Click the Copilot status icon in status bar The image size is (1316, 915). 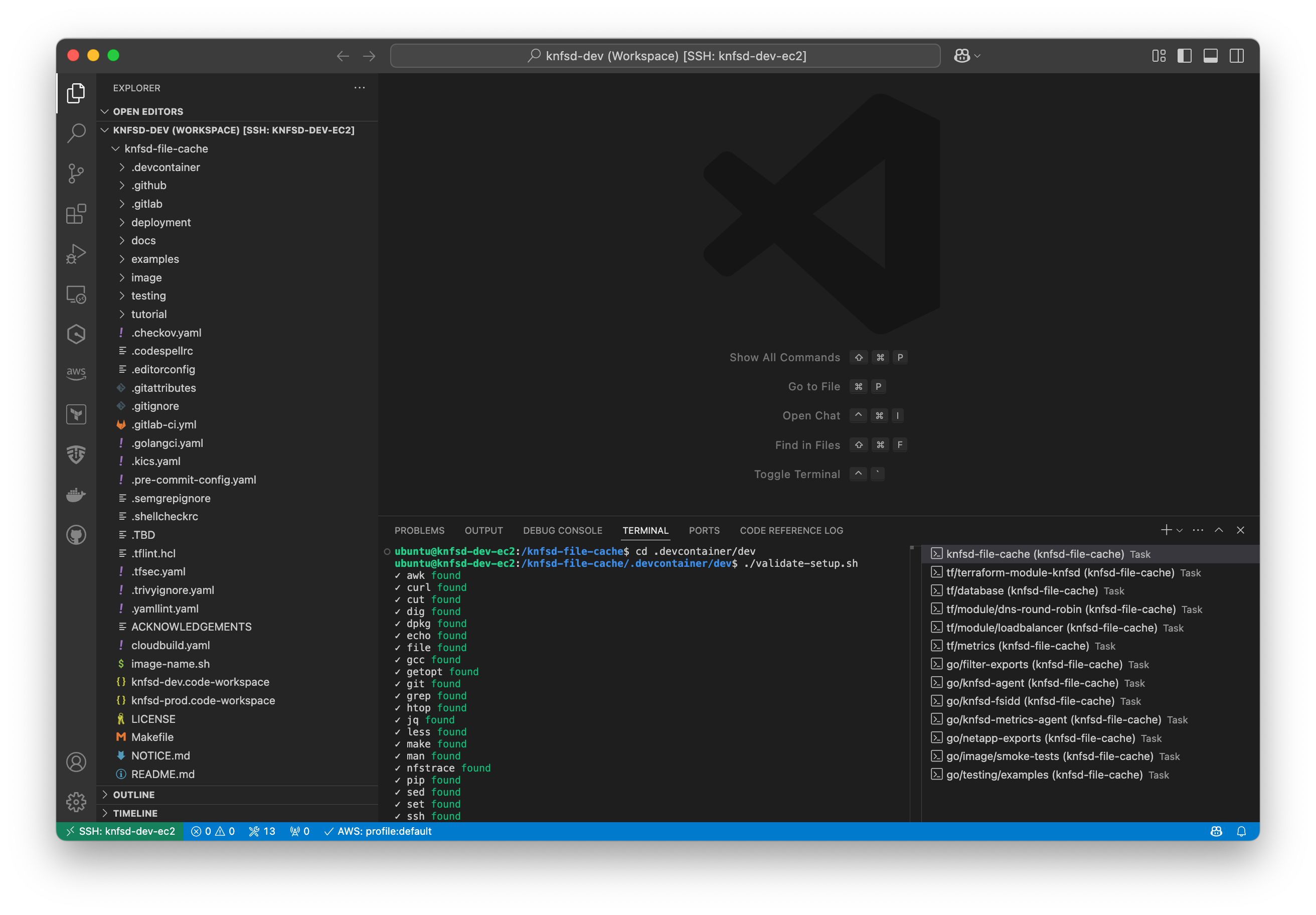pyautogui.click(x=1216, y=831)
